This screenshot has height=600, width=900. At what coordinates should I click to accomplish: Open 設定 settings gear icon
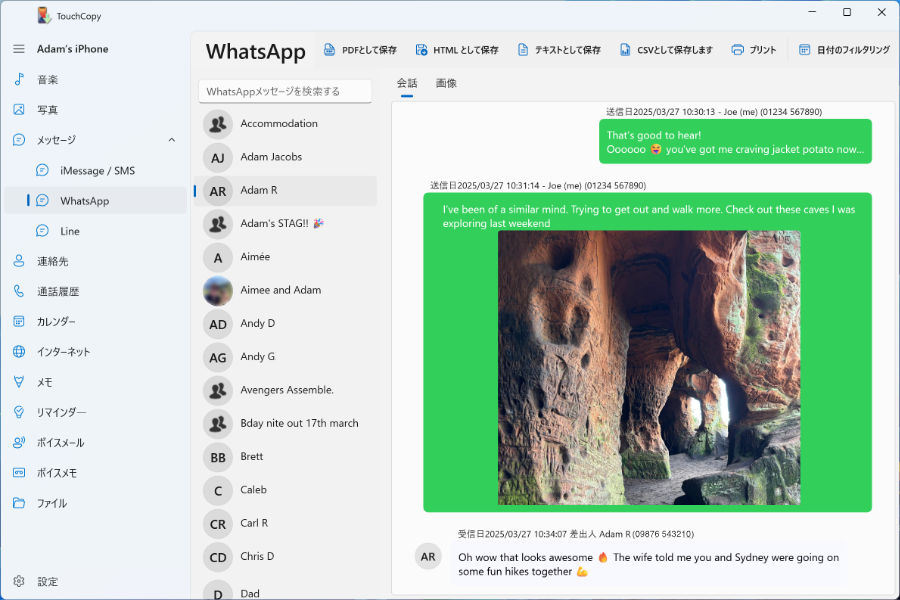(19, 581)
